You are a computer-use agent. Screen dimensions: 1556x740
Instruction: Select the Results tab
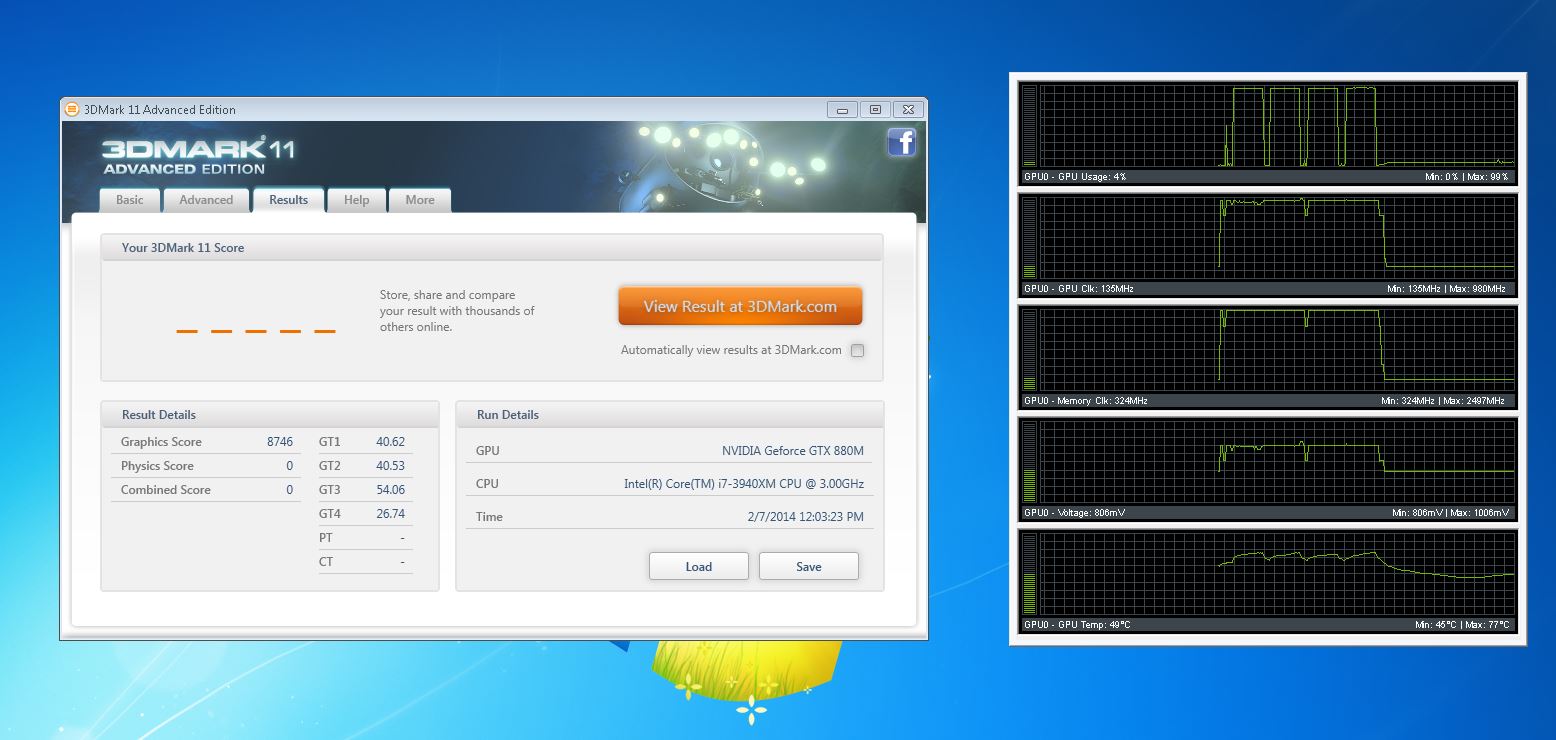tap(288, 200)
